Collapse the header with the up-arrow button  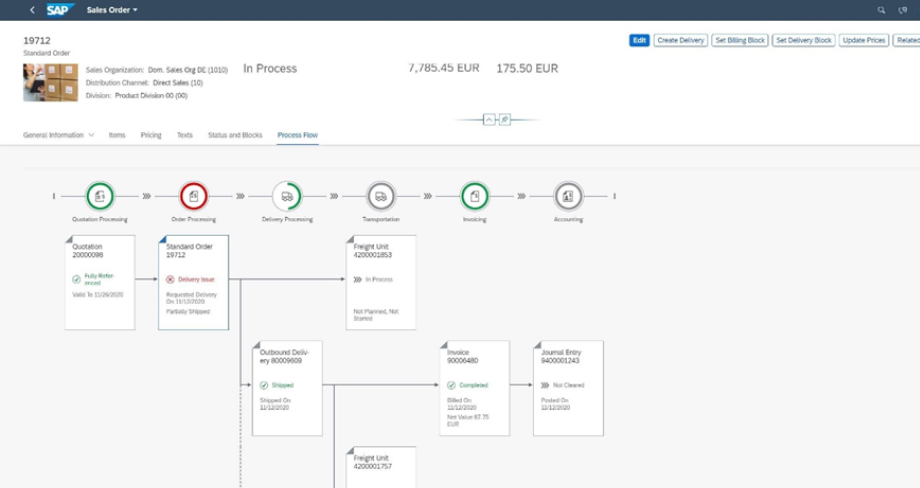tap(489, 120)
